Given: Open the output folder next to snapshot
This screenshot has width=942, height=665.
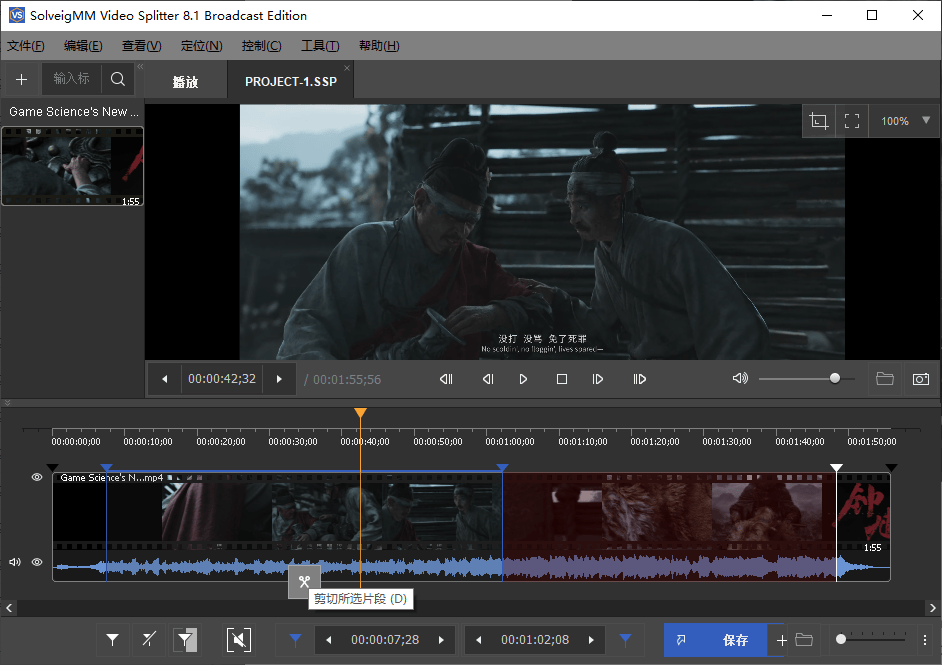Looking at the screenshot, I should [884, 379].
